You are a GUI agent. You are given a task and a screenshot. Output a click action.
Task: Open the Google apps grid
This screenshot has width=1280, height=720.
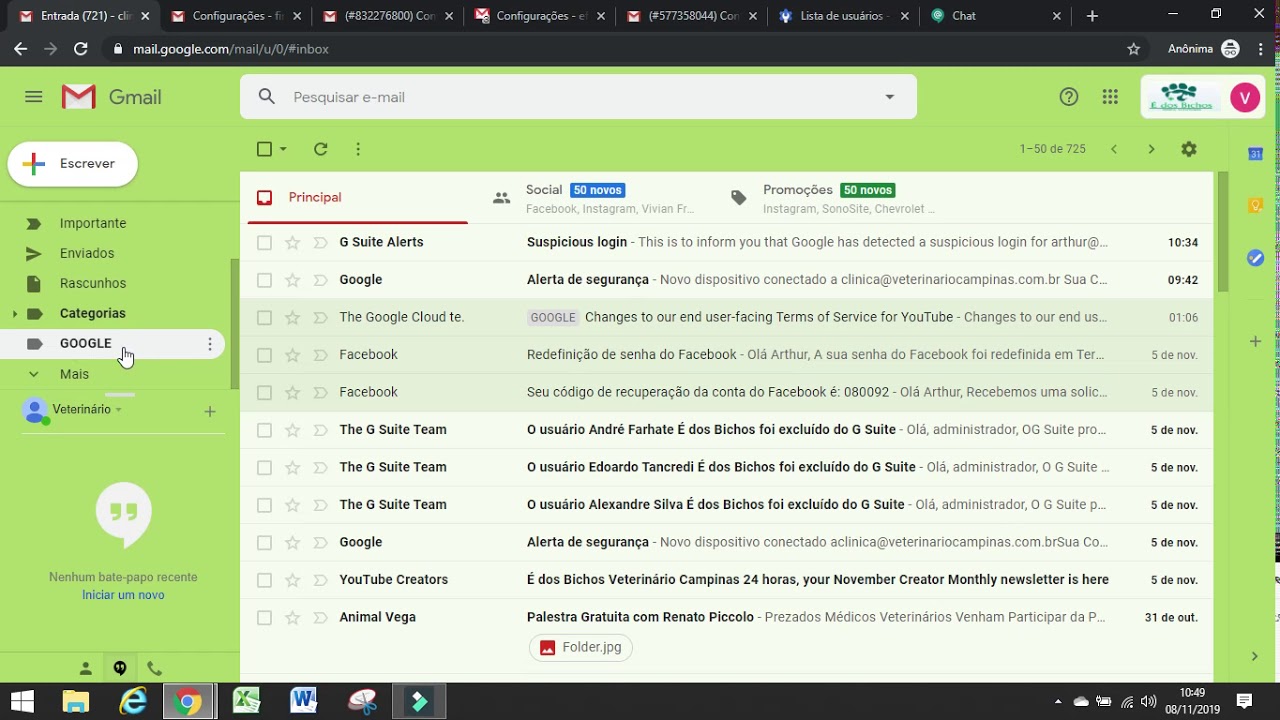1110,97
